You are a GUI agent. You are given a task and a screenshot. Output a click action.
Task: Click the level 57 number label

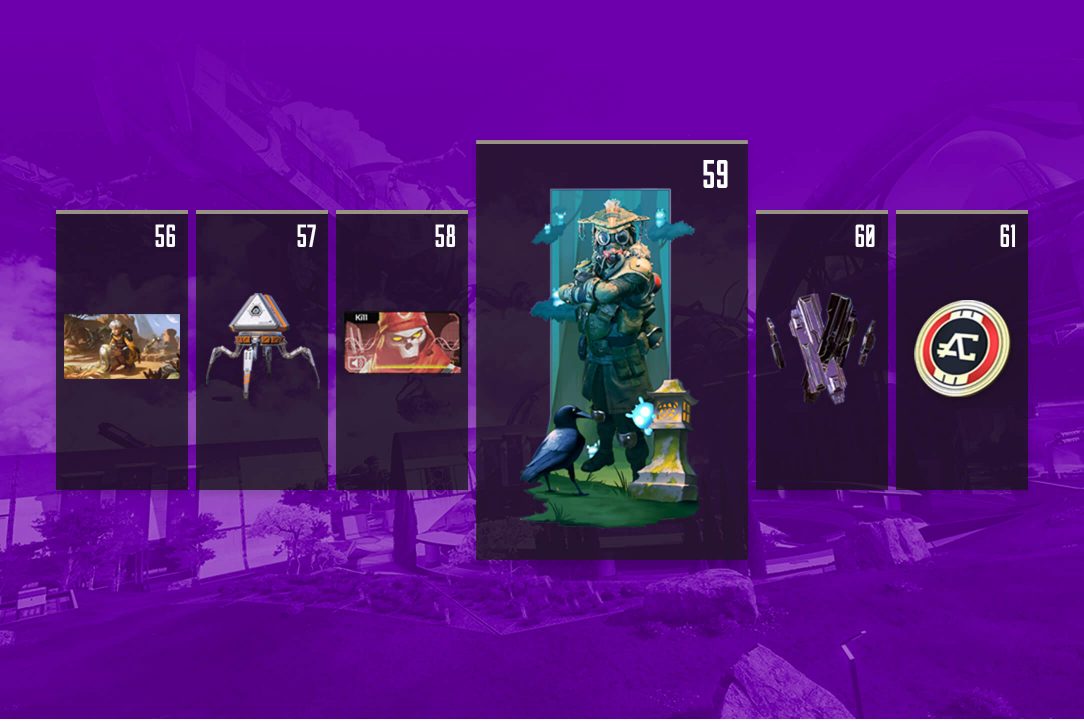(x=306, y=236)
